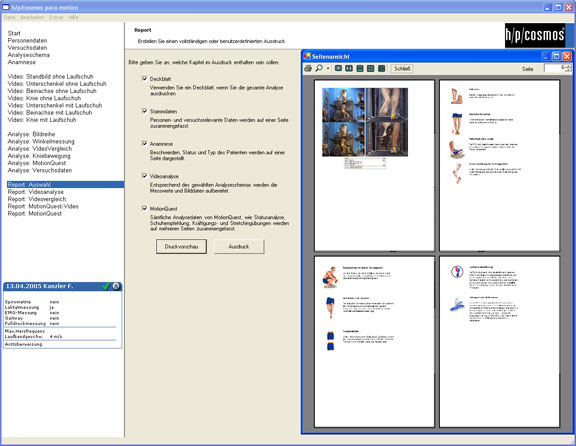Select the one-page layout icon

(x=338, y=68)
